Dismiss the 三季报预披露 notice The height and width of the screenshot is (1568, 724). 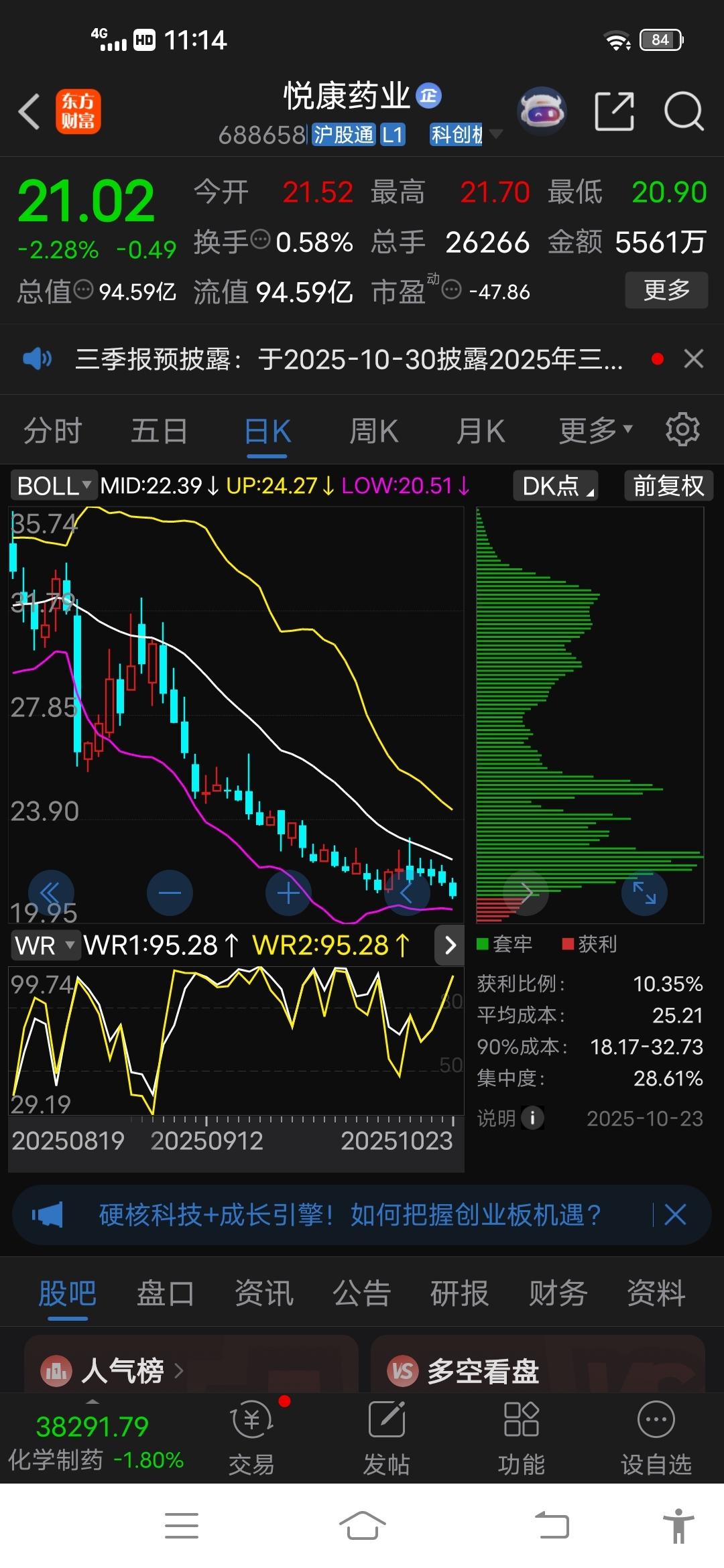pyautogui.click(x=694, y=359)
